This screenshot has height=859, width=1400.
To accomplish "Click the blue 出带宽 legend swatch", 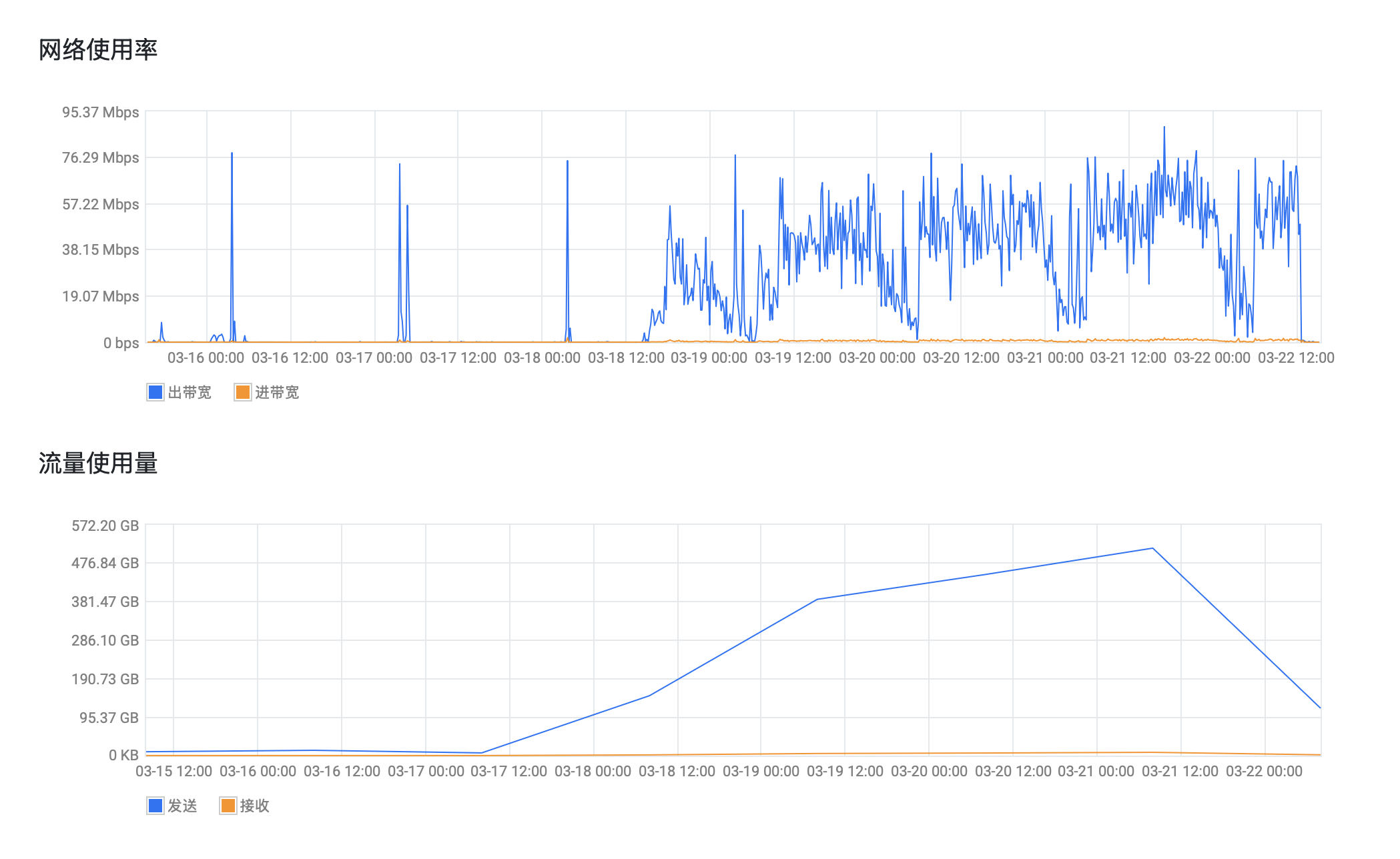I will pyautogui.click(x=155, y=392).
